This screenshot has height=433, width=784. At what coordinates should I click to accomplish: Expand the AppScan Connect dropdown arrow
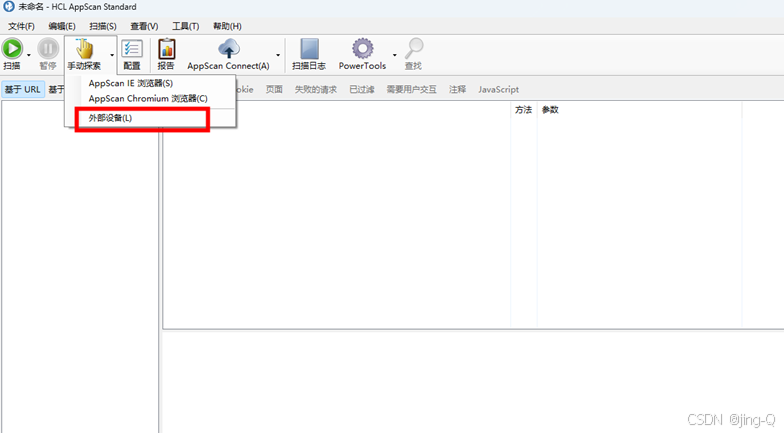coord(278,55)
